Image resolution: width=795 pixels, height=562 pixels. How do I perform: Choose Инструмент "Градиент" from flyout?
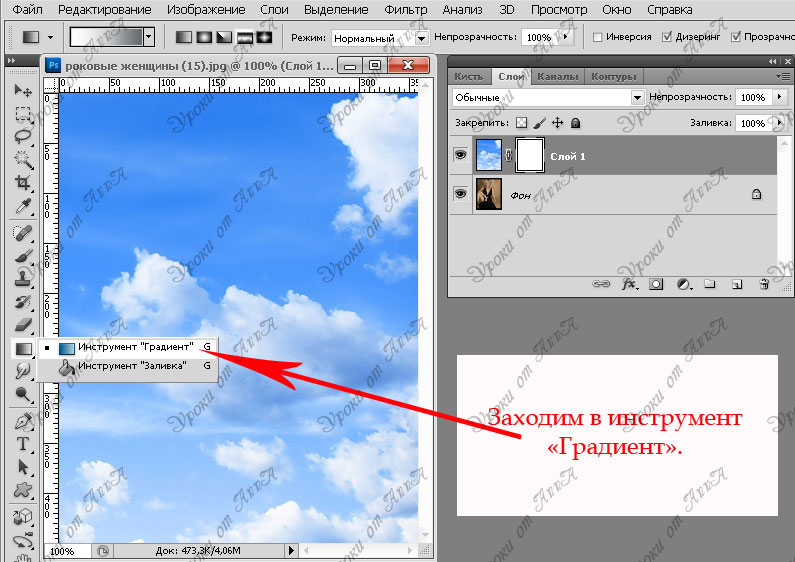tap(128, 347)
